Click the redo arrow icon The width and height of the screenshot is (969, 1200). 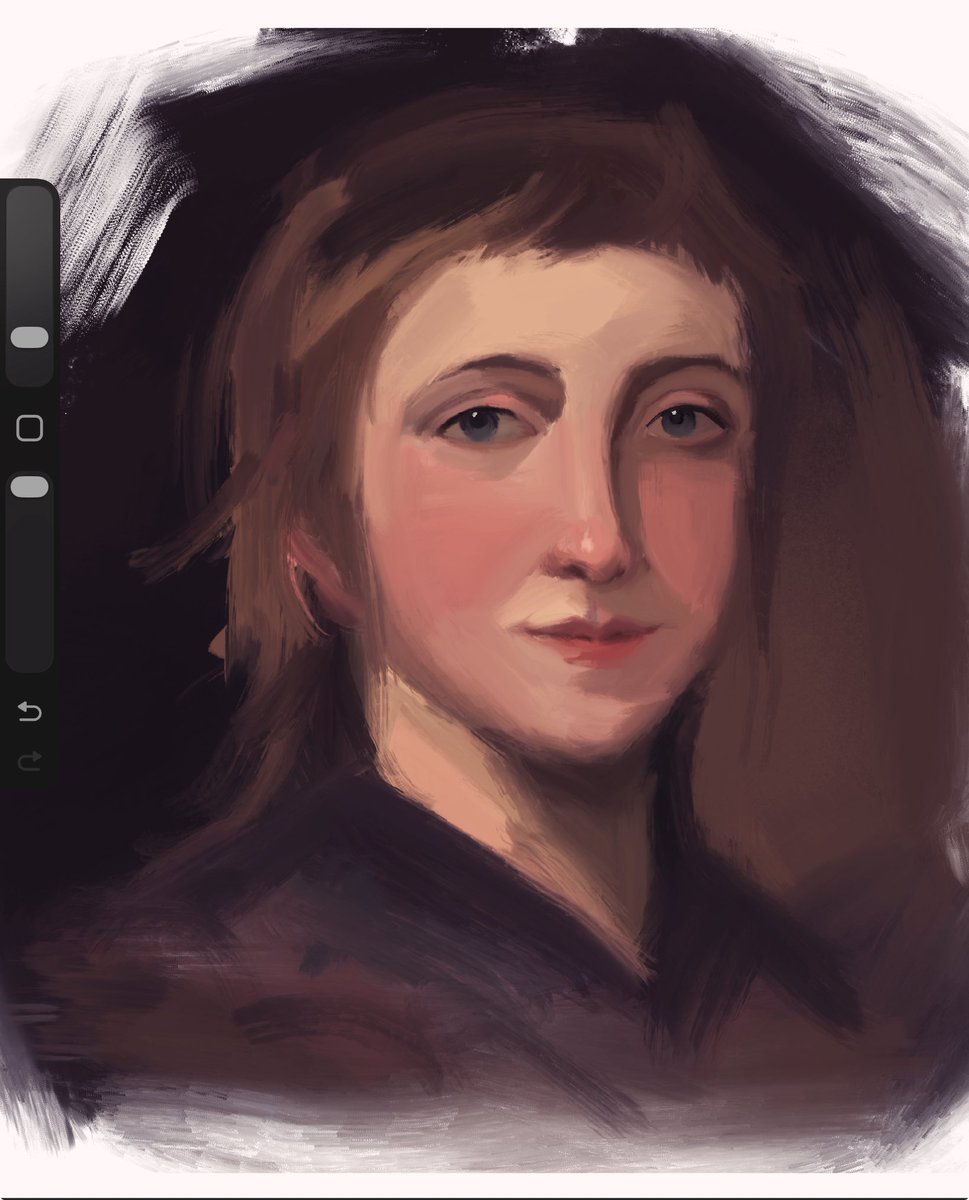(29, 761)
